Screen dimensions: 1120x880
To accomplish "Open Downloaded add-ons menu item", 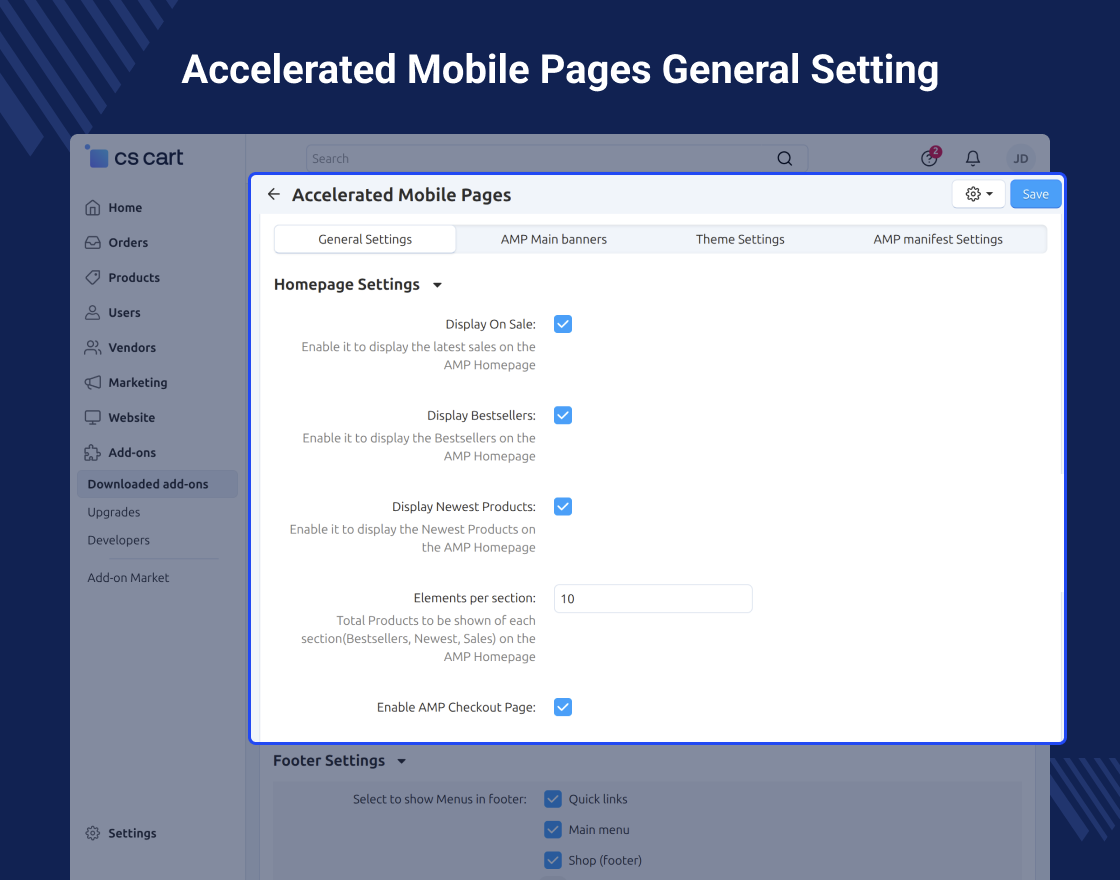I will (157, 484).
